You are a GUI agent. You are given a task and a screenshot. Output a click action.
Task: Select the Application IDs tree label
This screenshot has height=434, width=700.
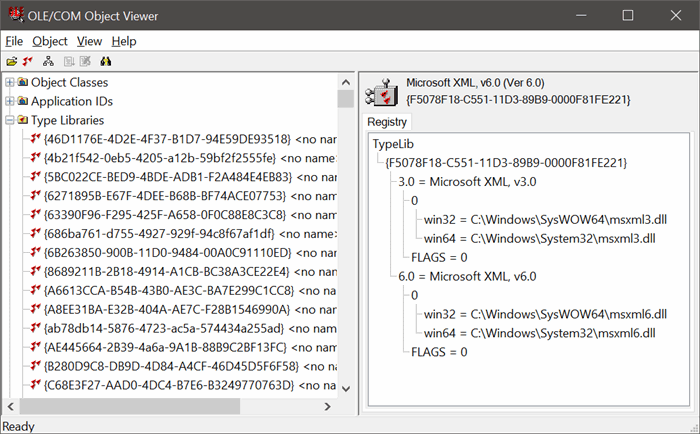point(72,101)
